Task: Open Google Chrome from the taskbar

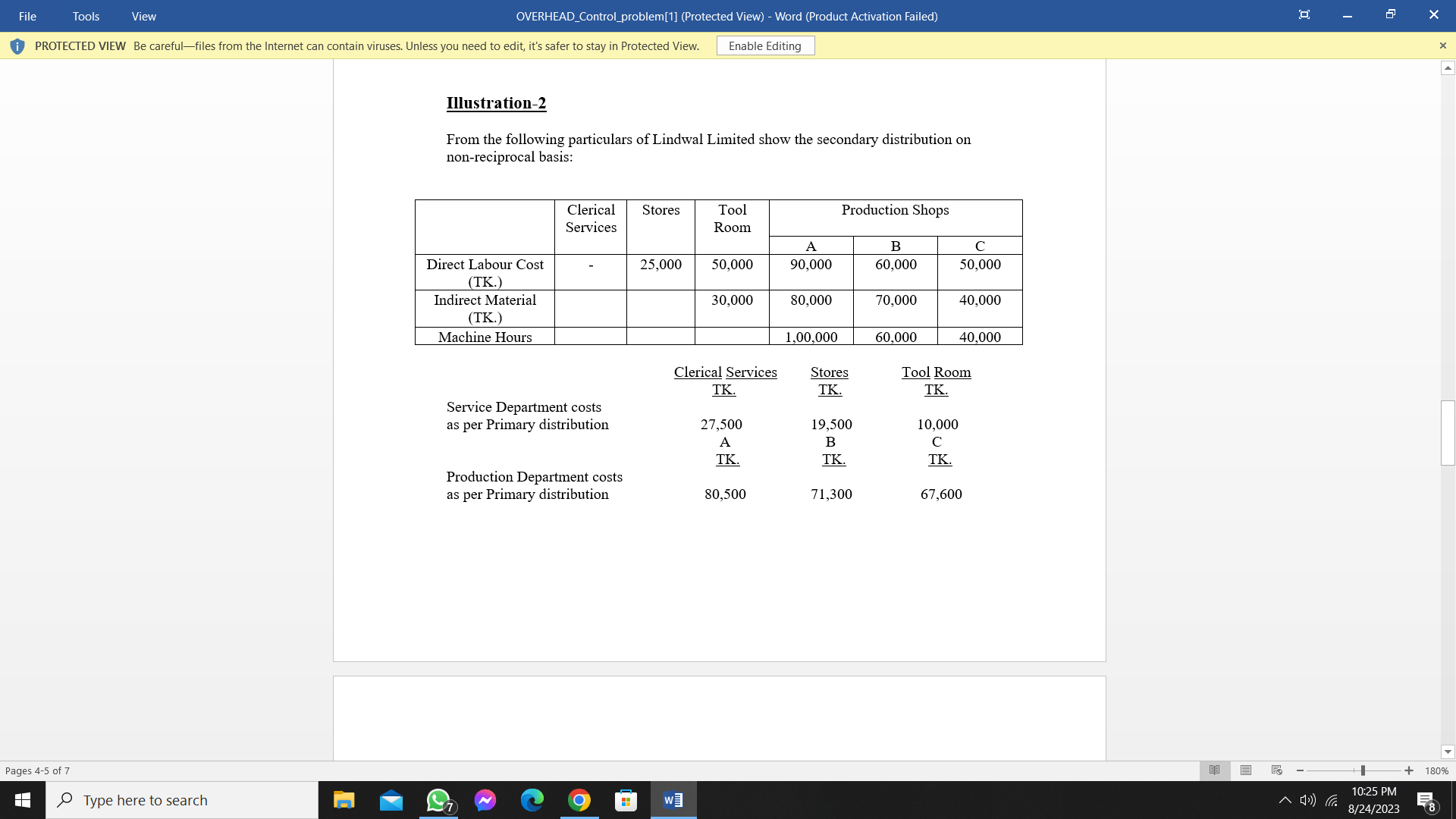Action: [x=579, y=800]
